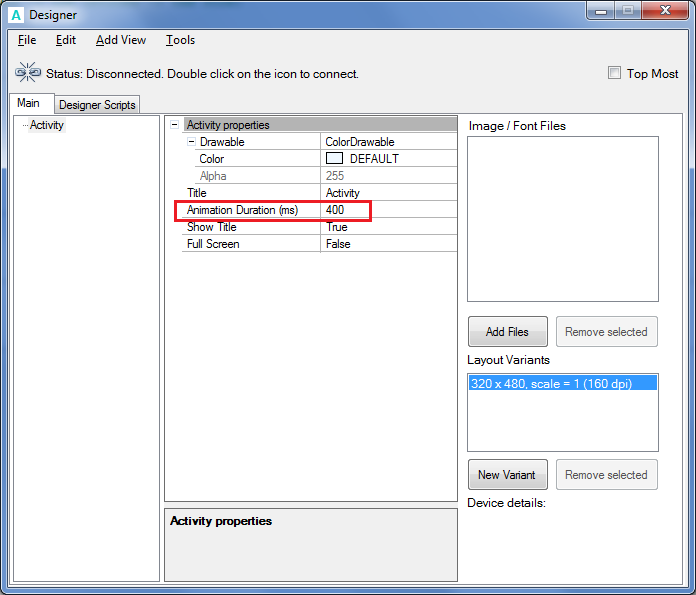
Task: Click Remove selected under Image / Font Files
Action: point(606,332)
